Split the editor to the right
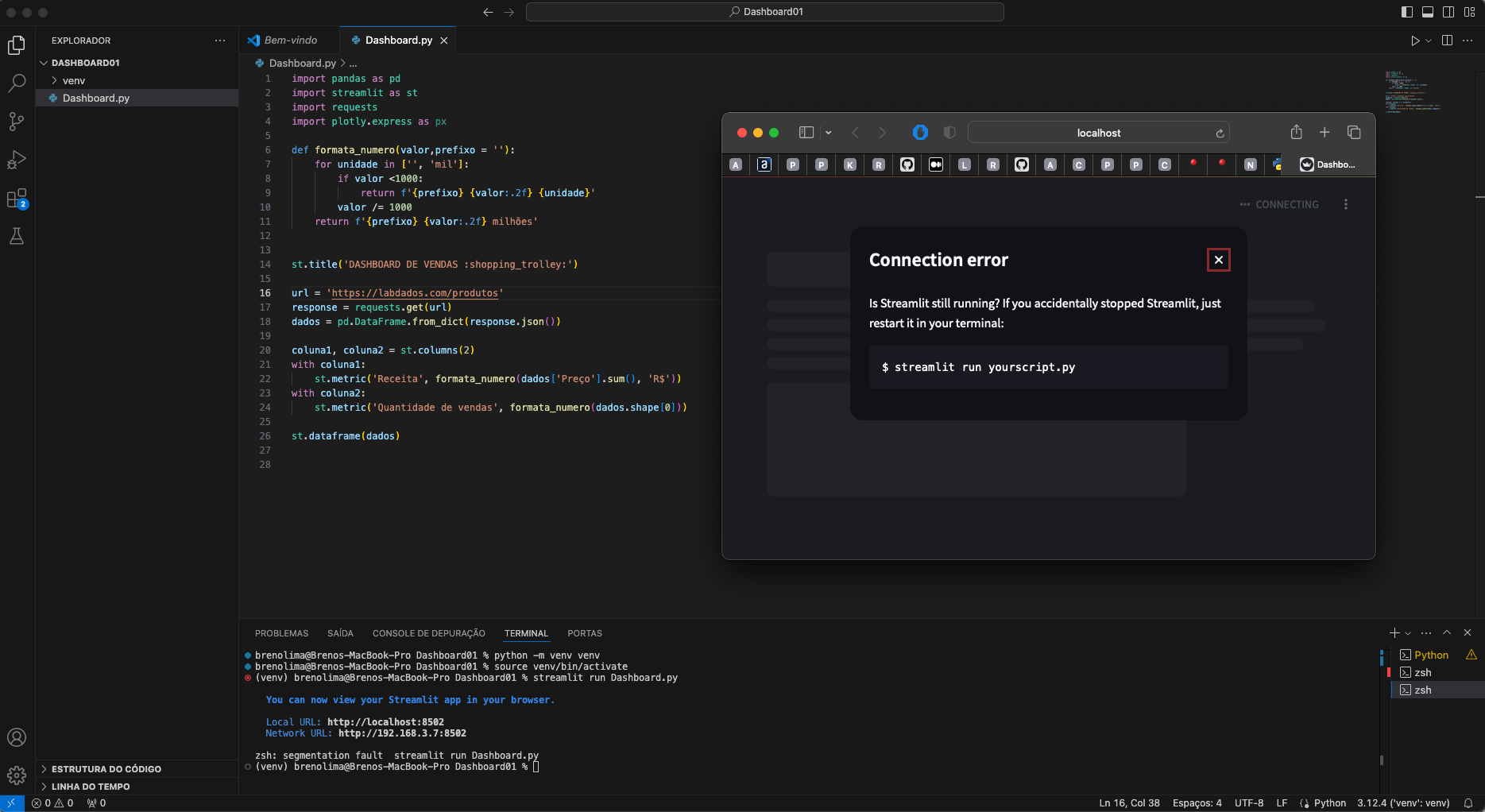This screenshot has height=812, width=1485. (x=1447, y=41)
